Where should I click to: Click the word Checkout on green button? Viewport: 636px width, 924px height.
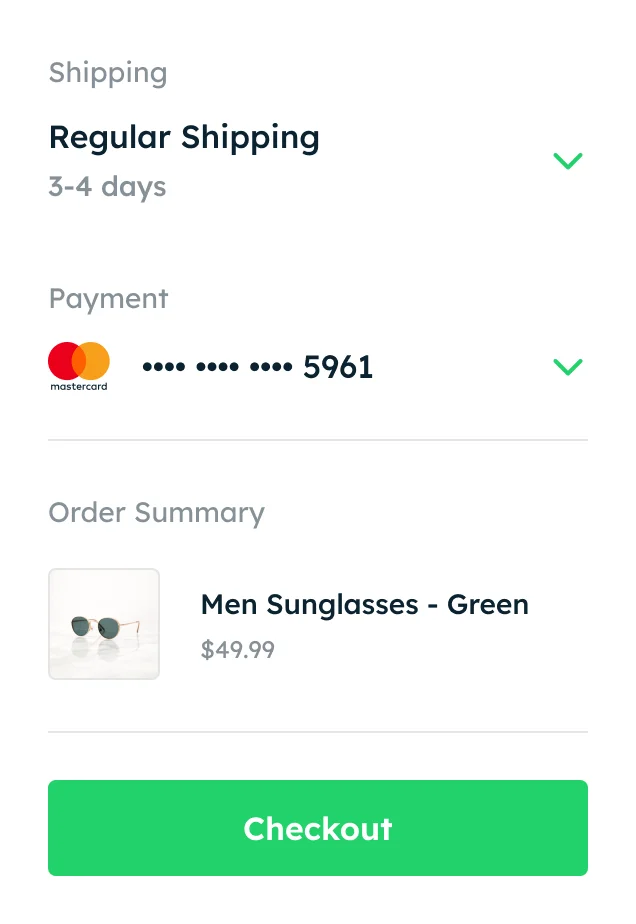[x=318, y=829]
